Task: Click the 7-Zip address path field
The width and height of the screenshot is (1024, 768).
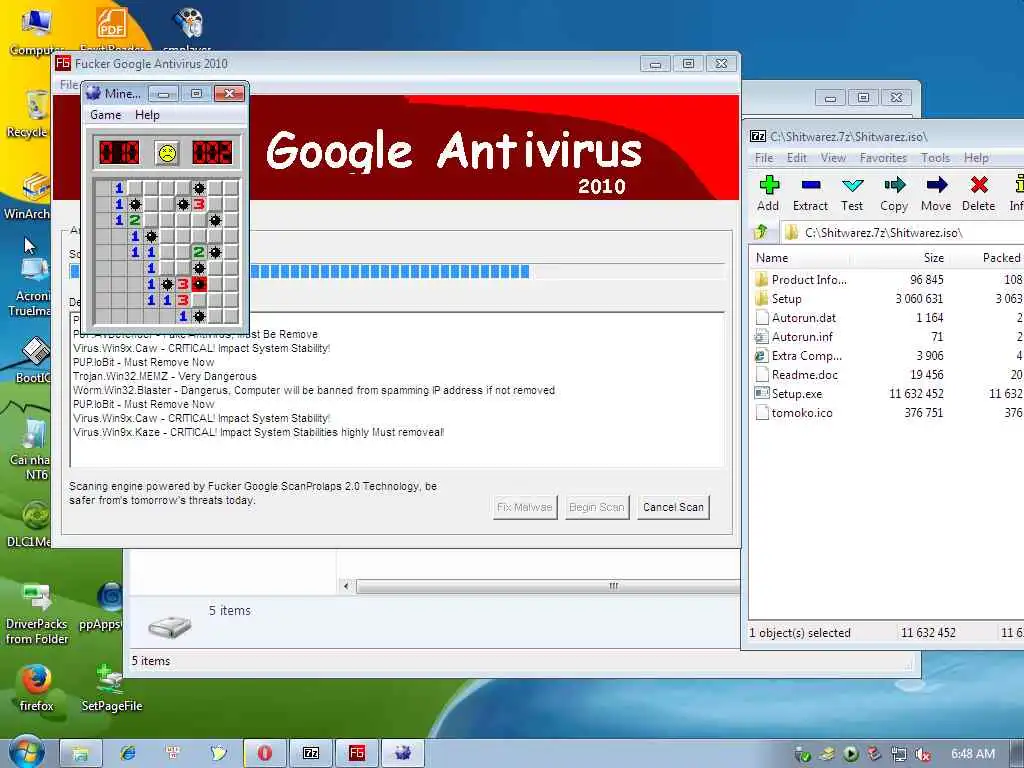Action: [x=904, y=232]
